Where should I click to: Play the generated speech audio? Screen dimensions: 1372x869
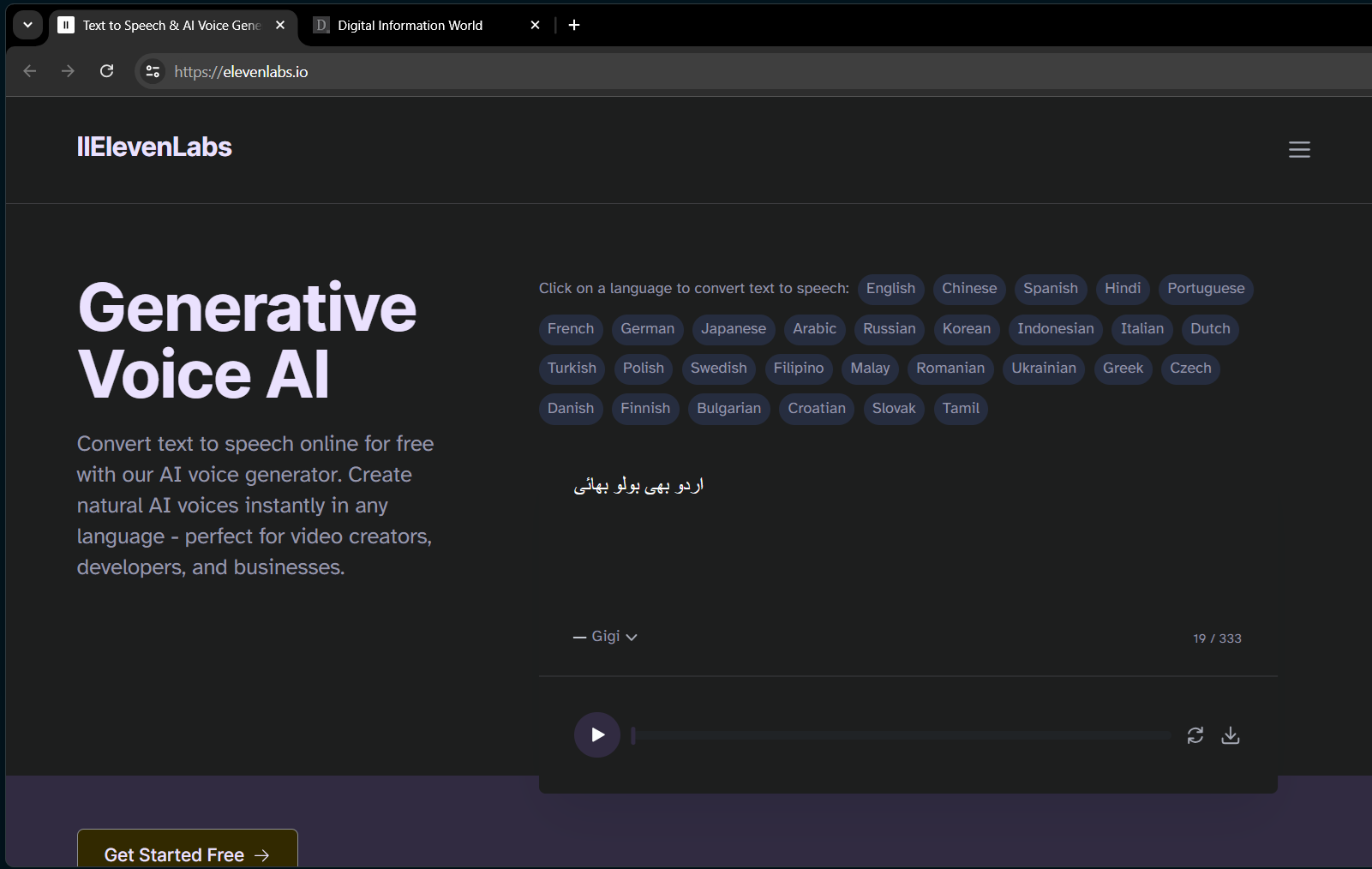[x=597, y=734]
